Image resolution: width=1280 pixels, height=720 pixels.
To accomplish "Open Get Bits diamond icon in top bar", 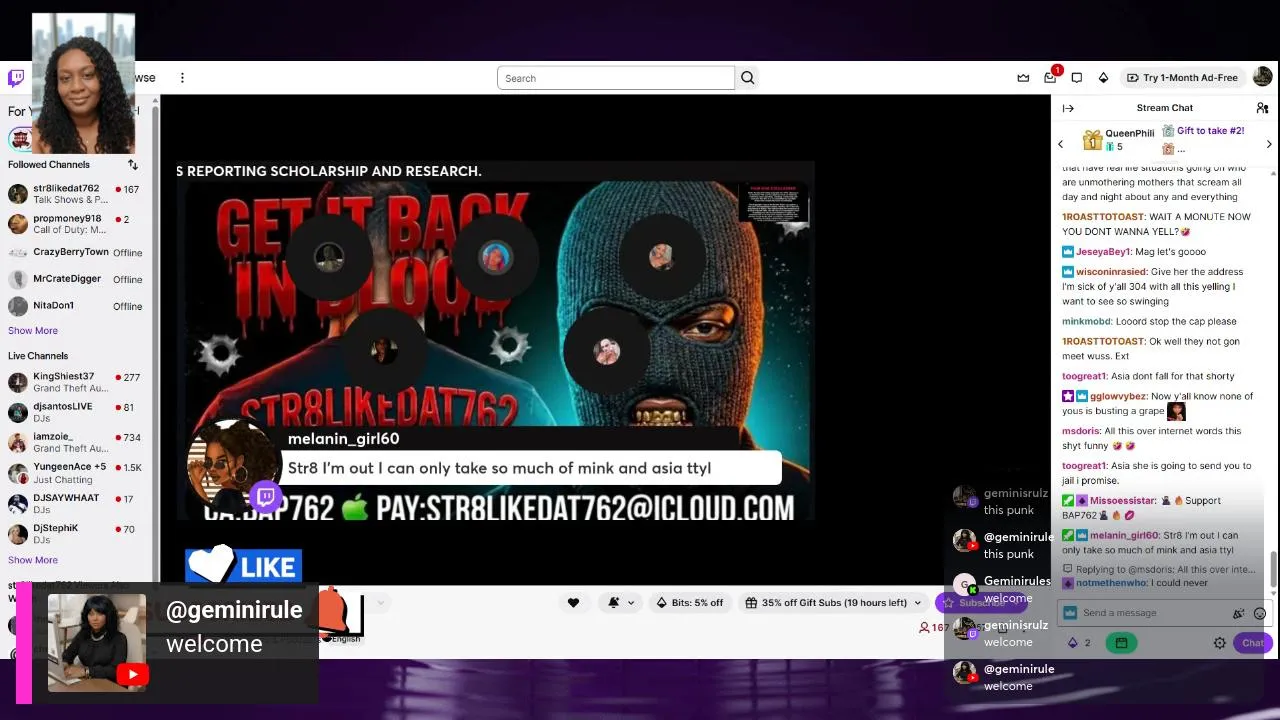I will tap(1103, 78).
